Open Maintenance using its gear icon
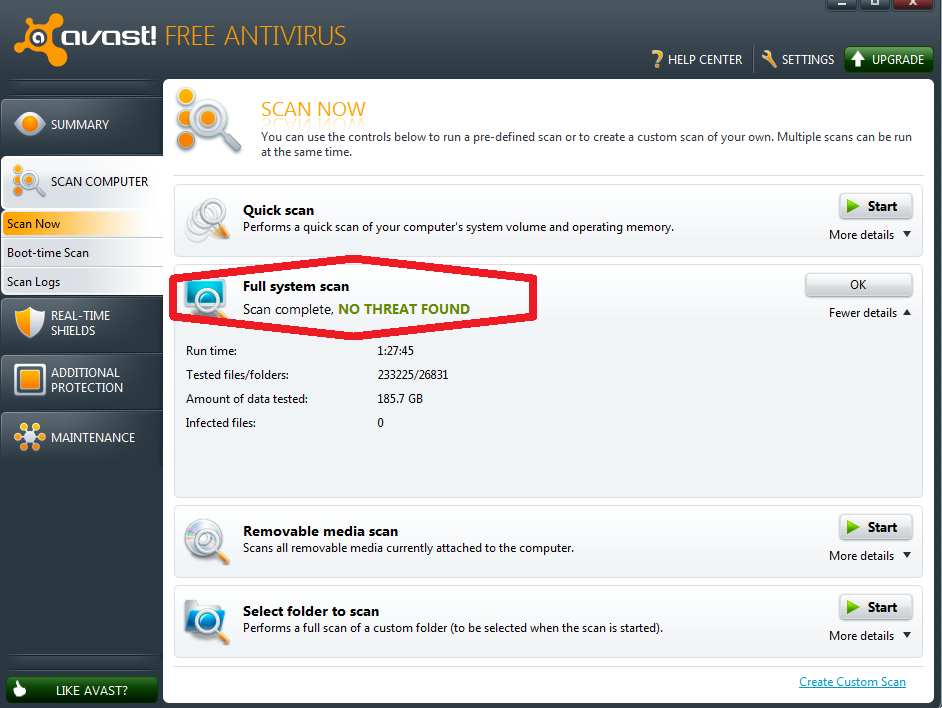Image resolution: width=942 pixels, height=708 pixels. tap(29, 437)
